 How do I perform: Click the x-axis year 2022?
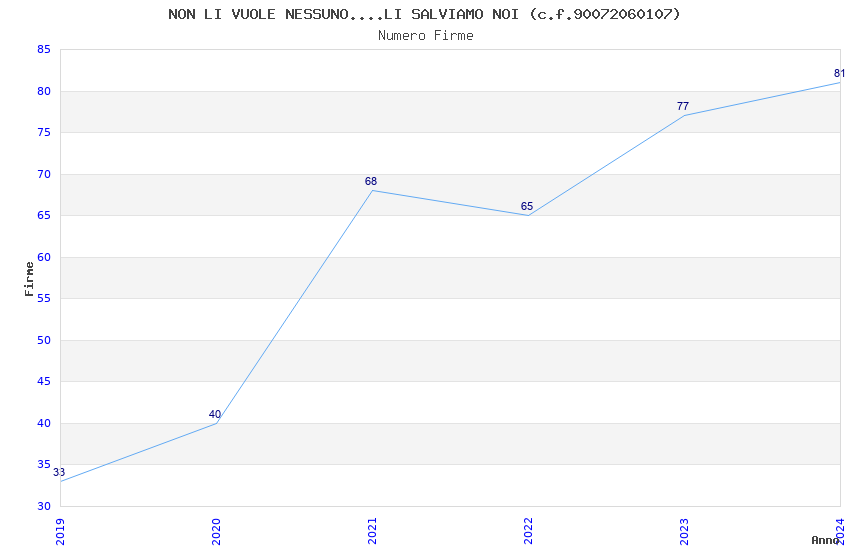pyautogui.click(x=529, y=532)
